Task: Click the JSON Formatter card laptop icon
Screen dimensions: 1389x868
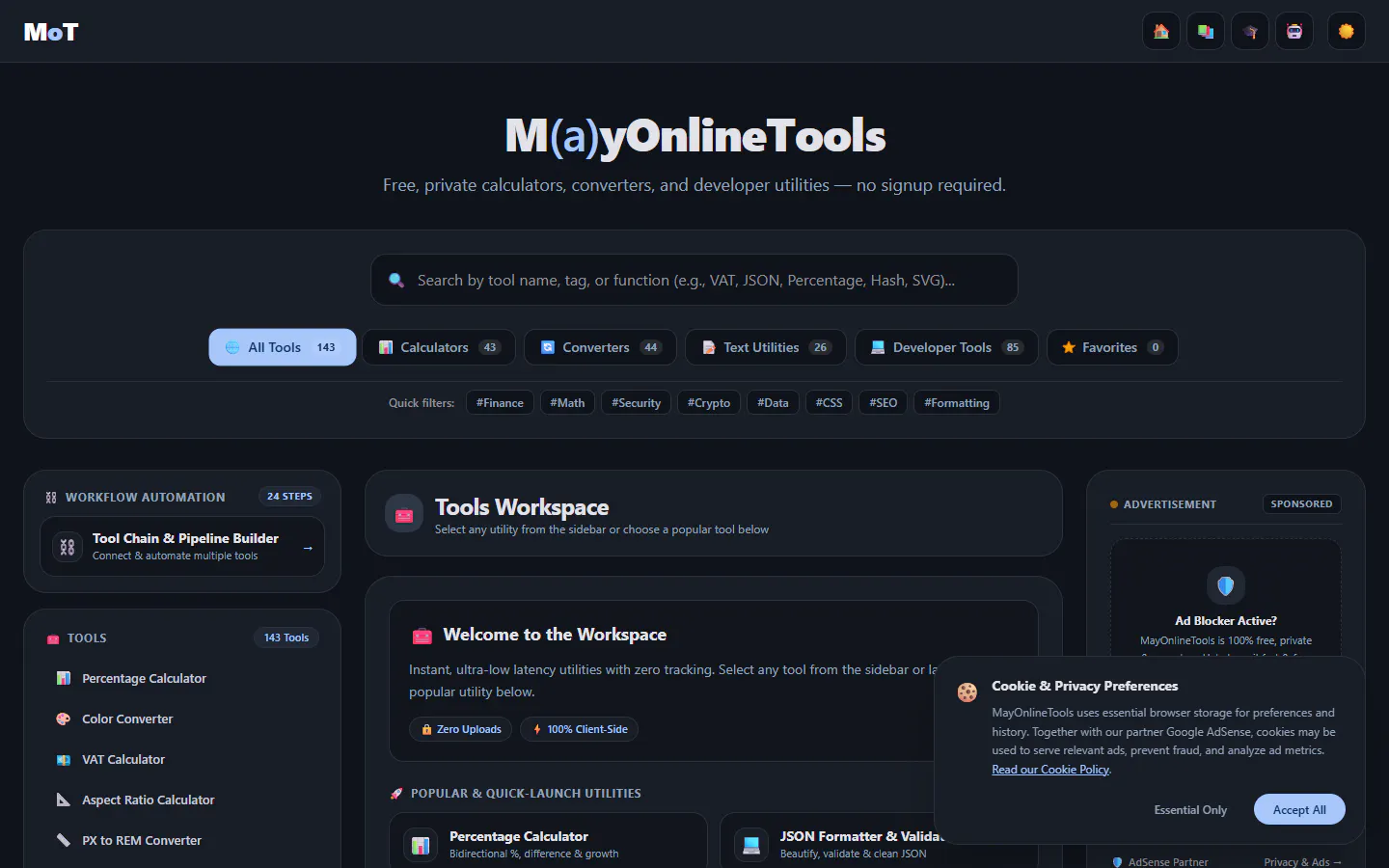Action: 751,845
